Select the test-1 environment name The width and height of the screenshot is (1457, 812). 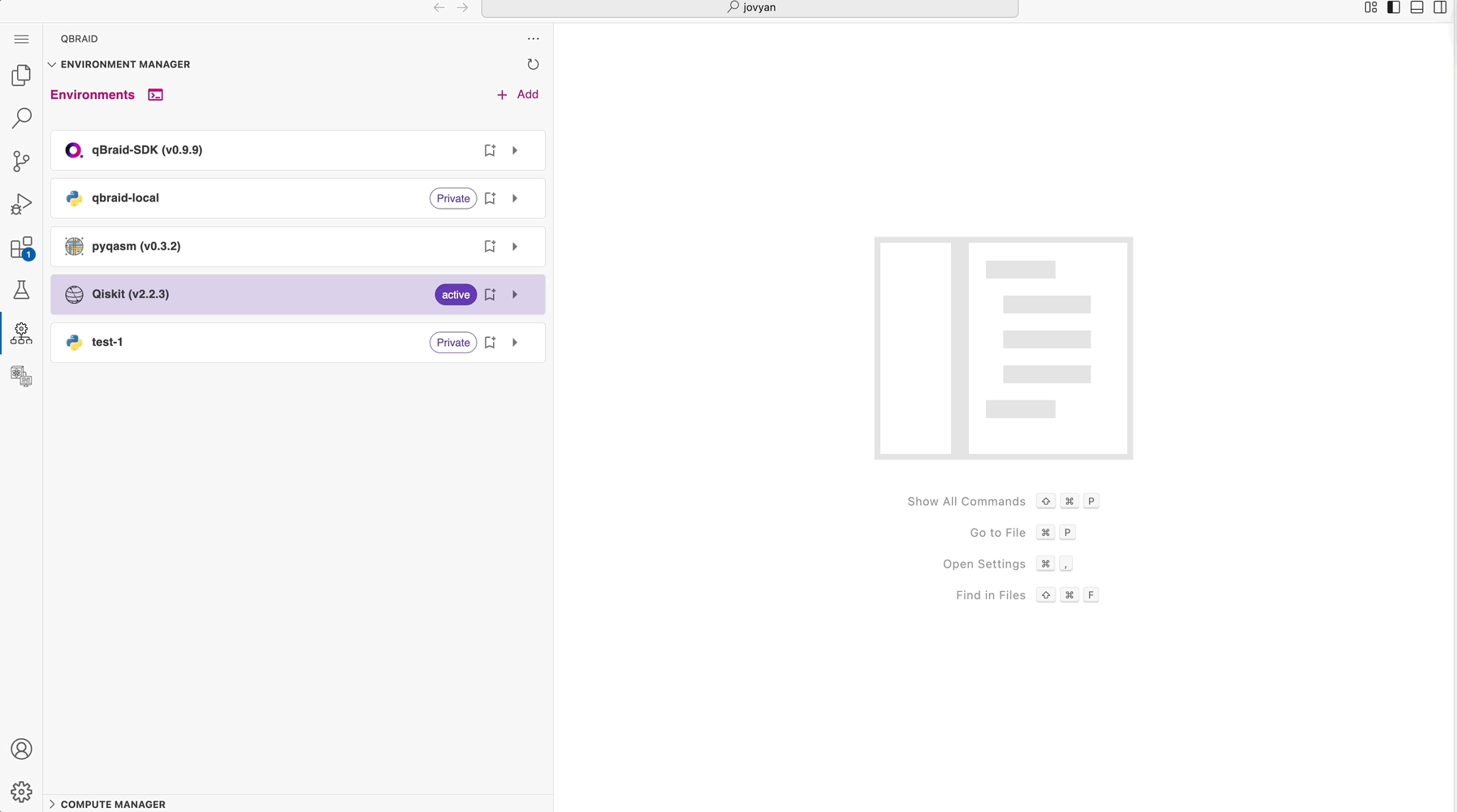click(107, 342)
